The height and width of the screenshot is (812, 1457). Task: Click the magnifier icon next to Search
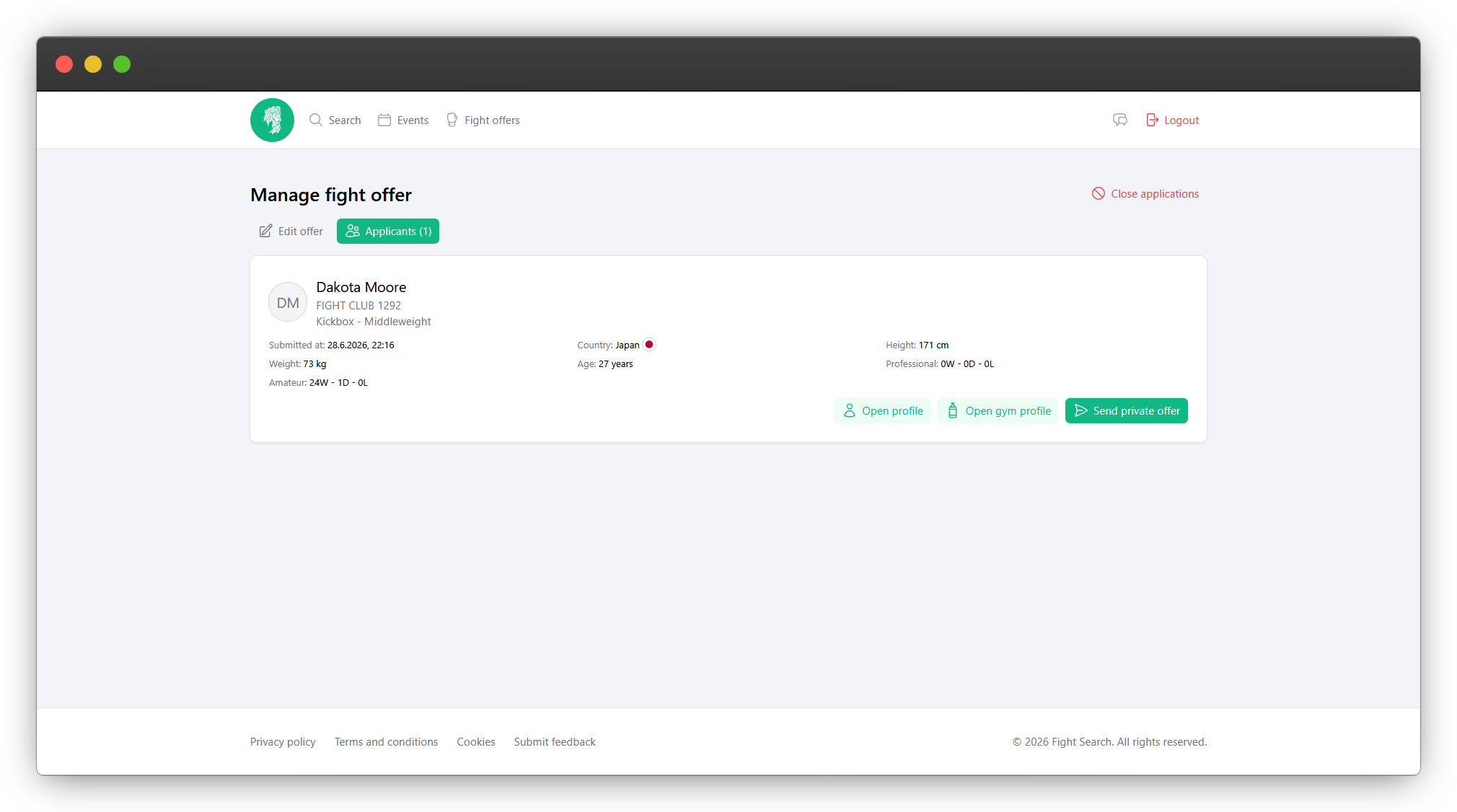316,120
